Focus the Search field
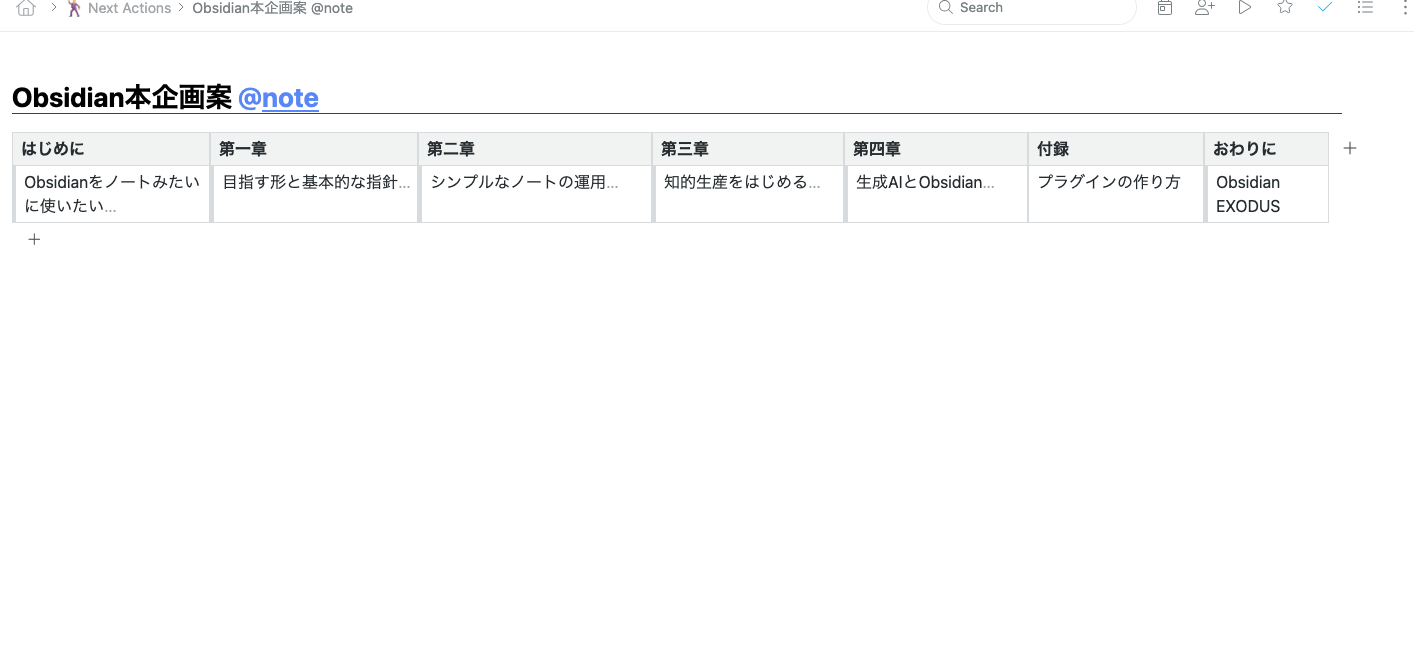 tap(1032, 8)
